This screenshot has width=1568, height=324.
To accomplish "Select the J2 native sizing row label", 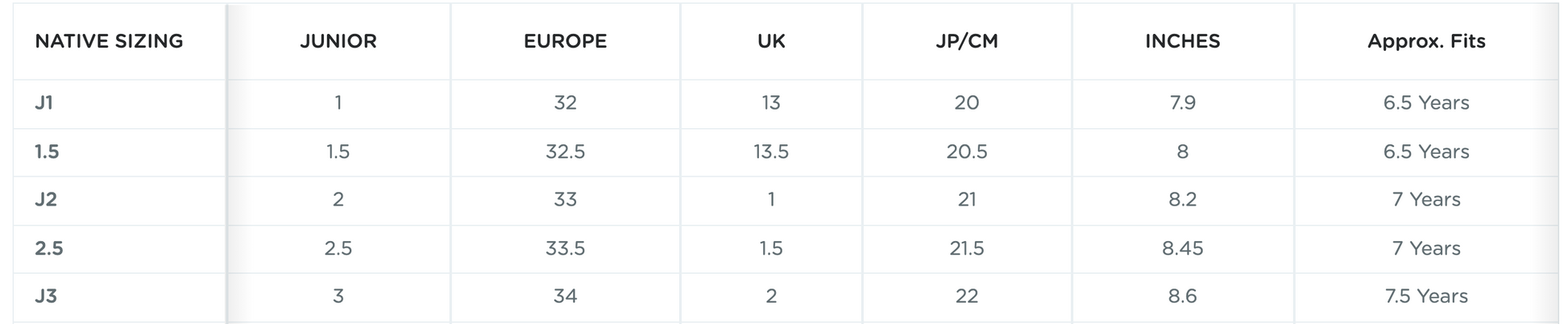I will pyautogui.click(x=46, y=200).
